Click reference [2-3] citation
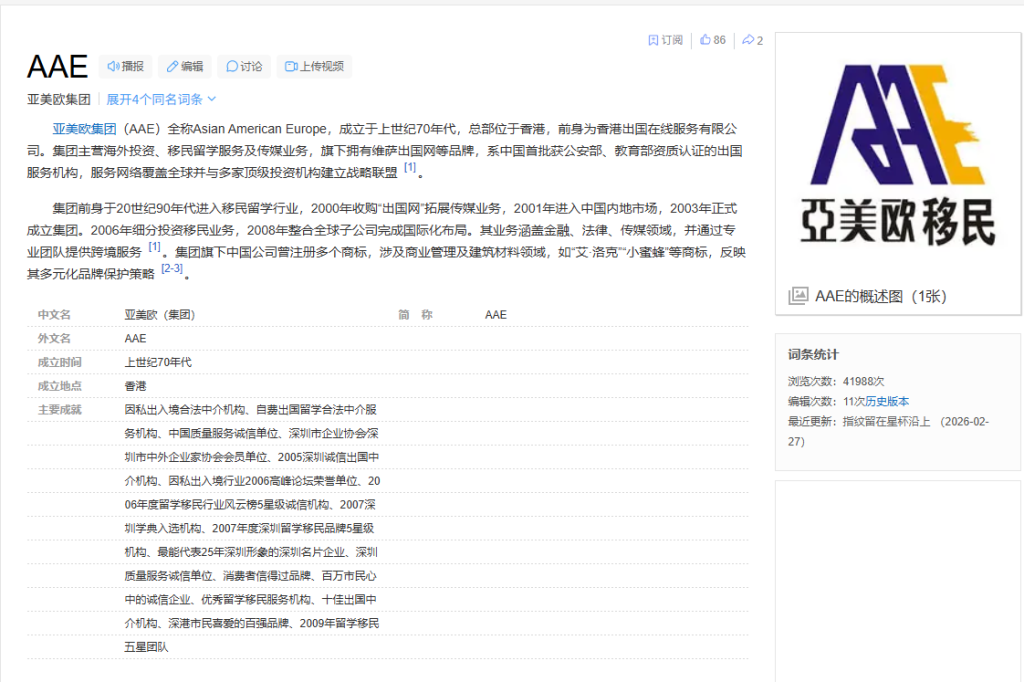The image size is (1024, 682). pos(172,268)
